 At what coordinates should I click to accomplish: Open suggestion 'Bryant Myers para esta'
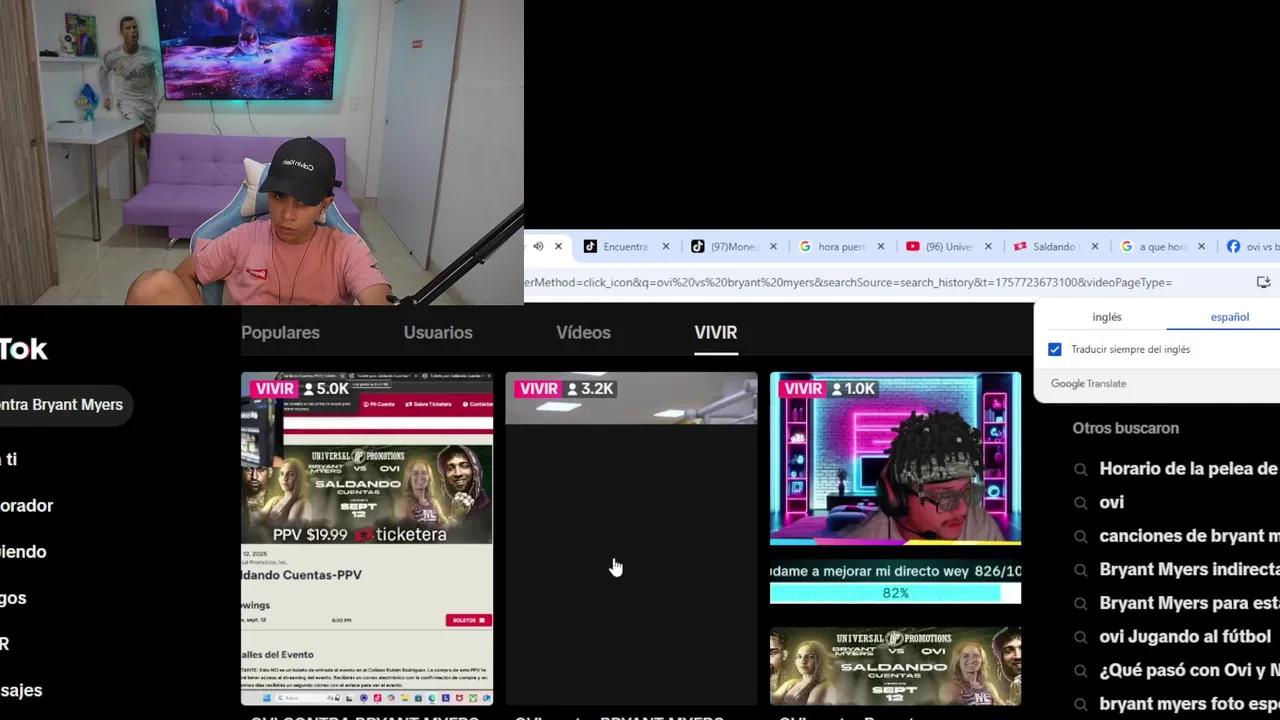point(1189,603)
